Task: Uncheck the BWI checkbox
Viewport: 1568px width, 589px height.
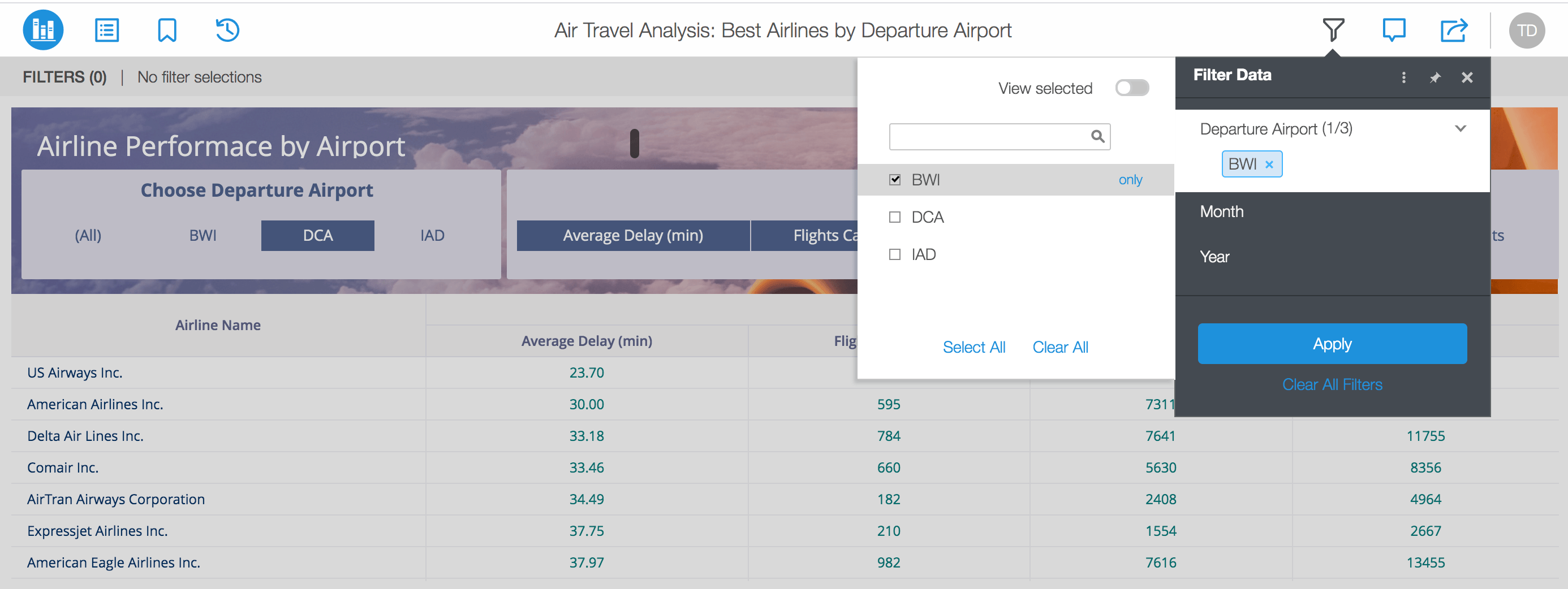Action: 894,180
